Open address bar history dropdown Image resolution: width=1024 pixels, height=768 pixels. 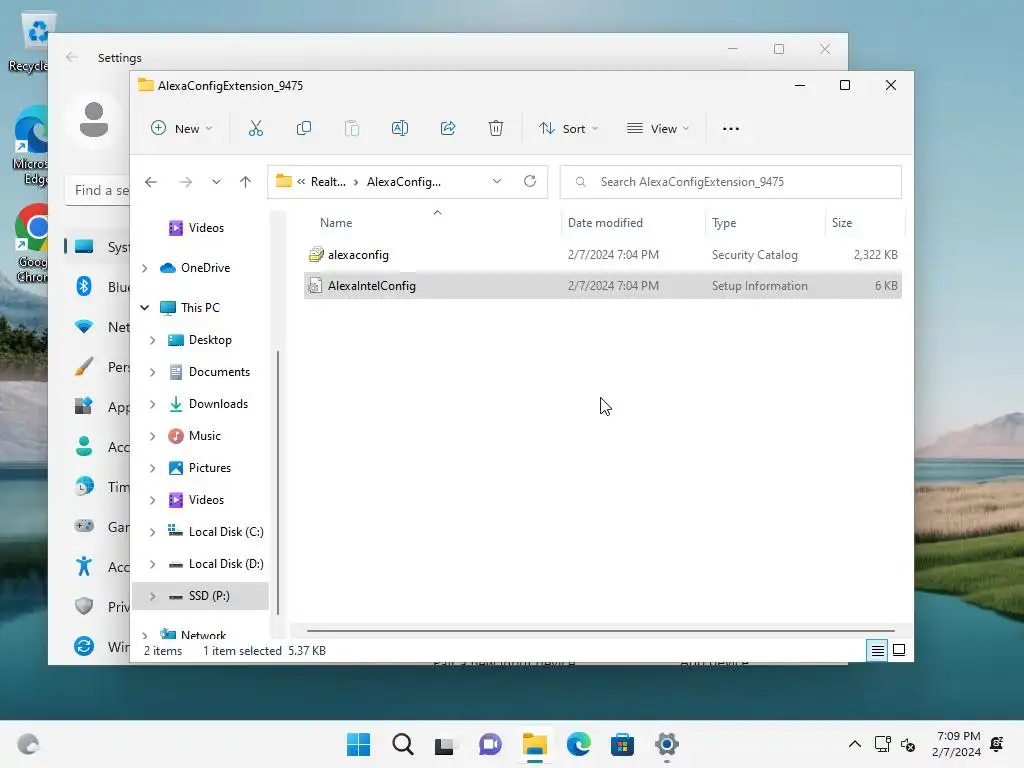(497, 182)
